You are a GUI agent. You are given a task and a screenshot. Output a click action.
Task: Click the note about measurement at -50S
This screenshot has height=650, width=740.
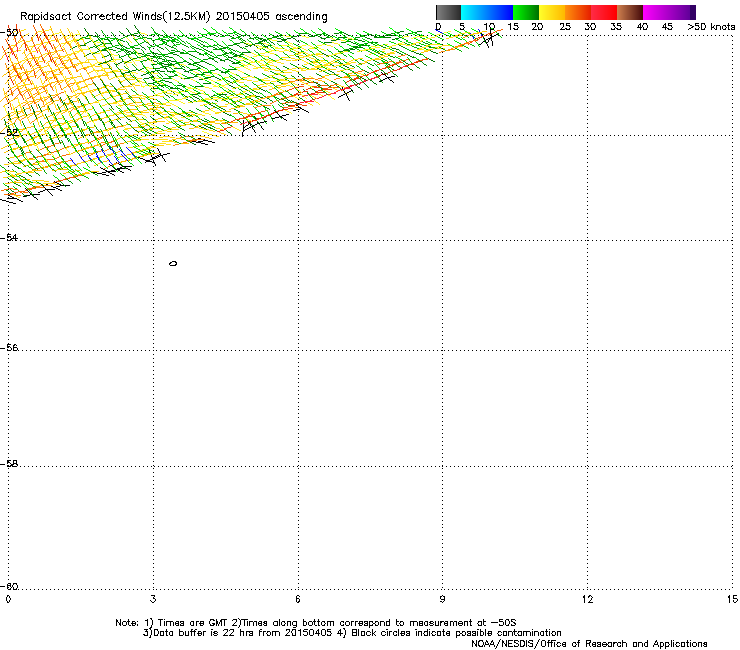379,623
